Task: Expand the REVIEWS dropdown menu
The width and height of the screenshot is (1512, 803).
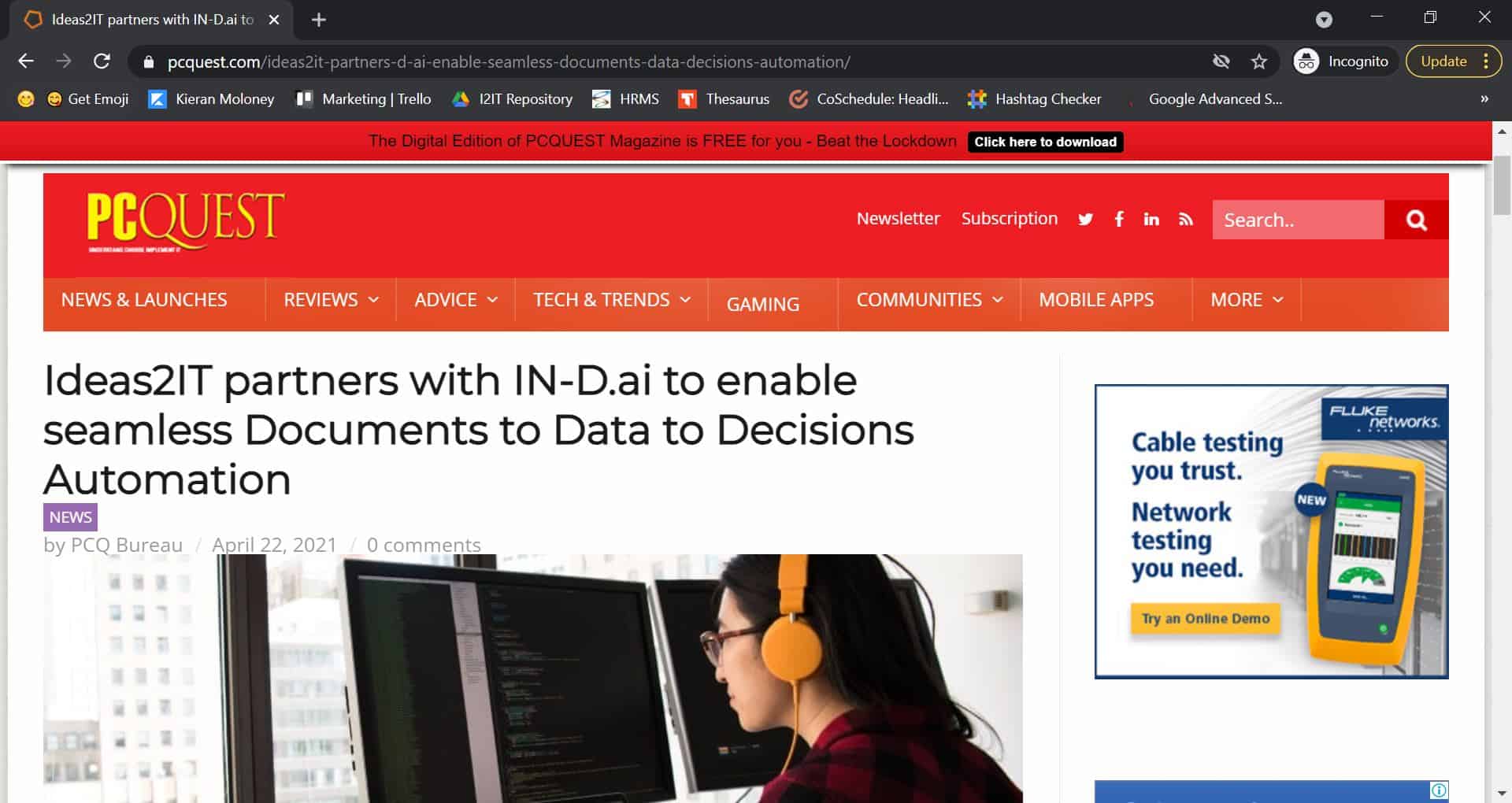Action: pos(329,300)
